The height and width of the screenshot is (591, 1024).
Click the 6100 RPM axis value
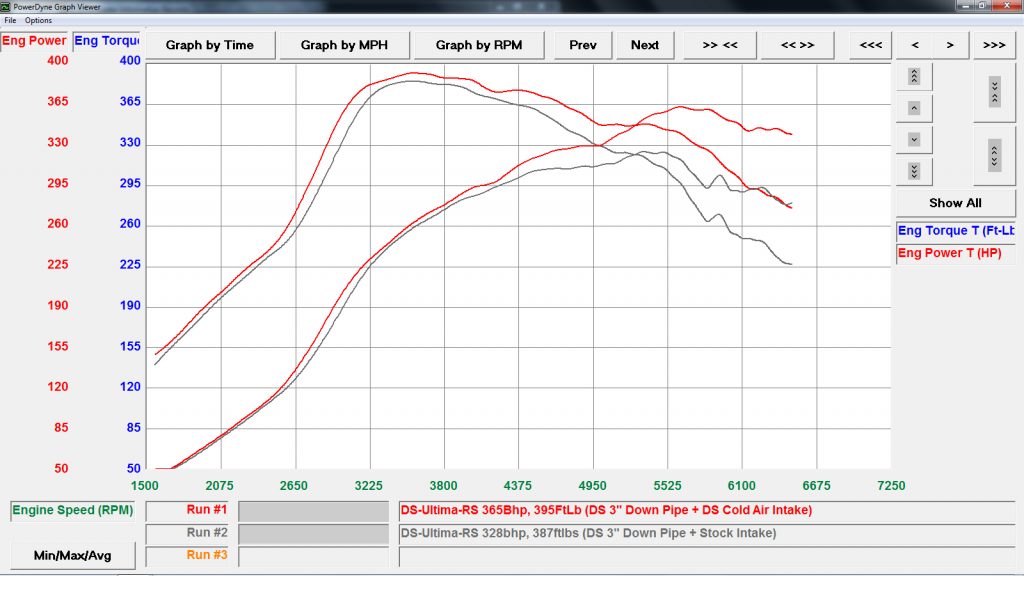742,486
